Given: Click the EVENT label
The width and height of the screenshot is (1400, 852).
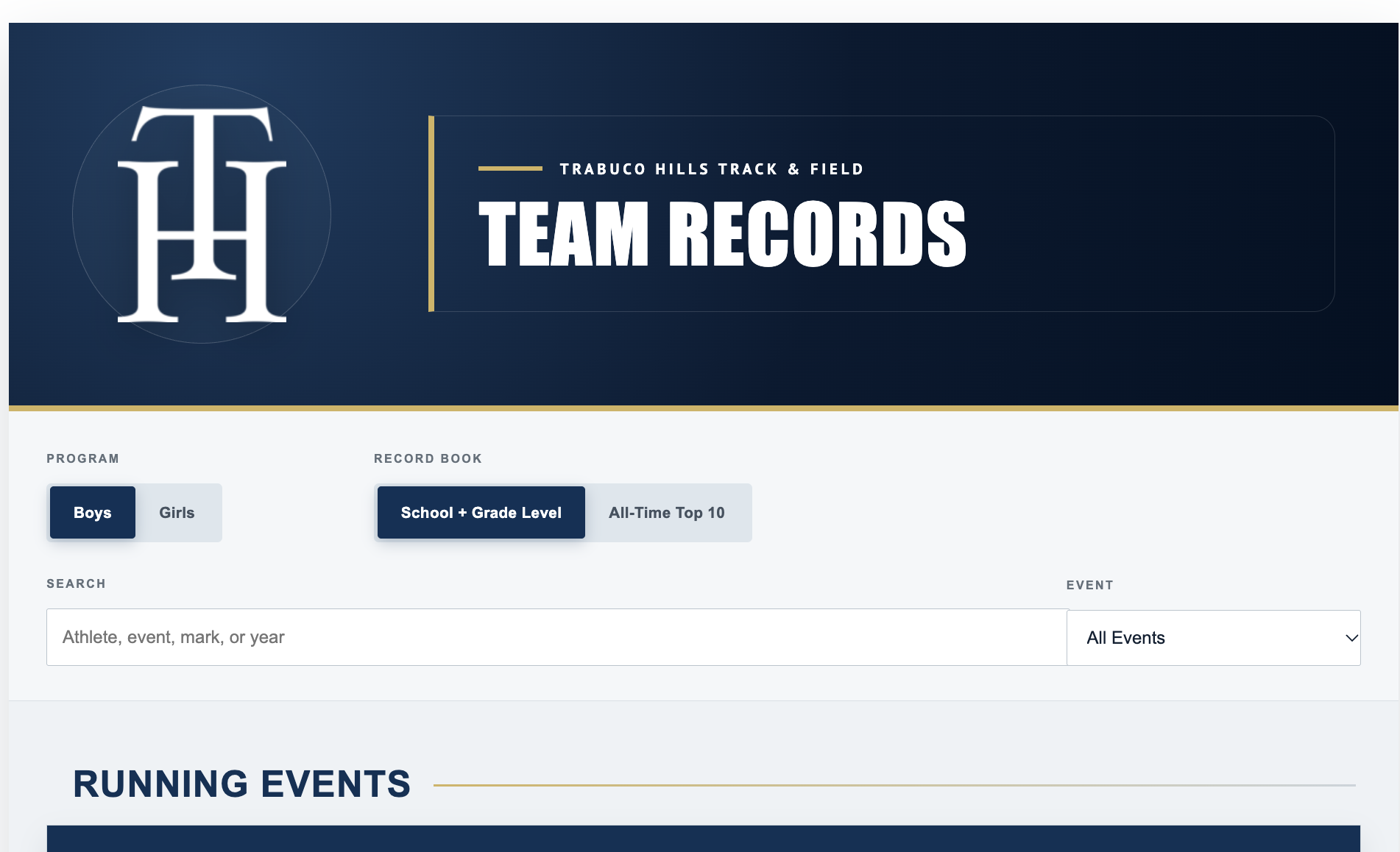Looking at the screenshot, I should (1090, 585).
